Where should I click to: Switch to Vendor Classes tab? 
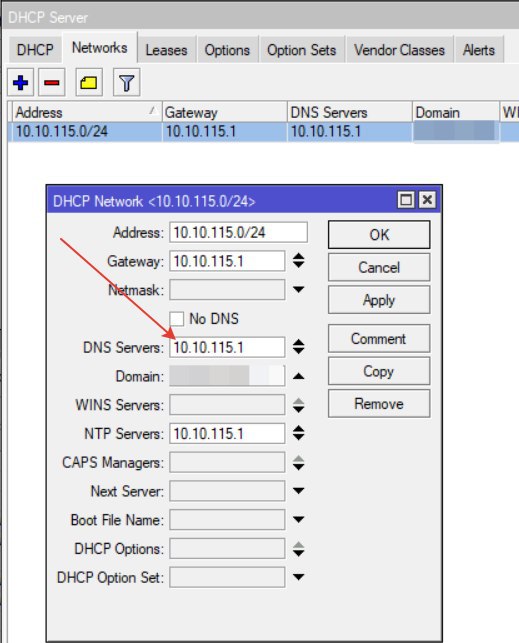[399, 50]
